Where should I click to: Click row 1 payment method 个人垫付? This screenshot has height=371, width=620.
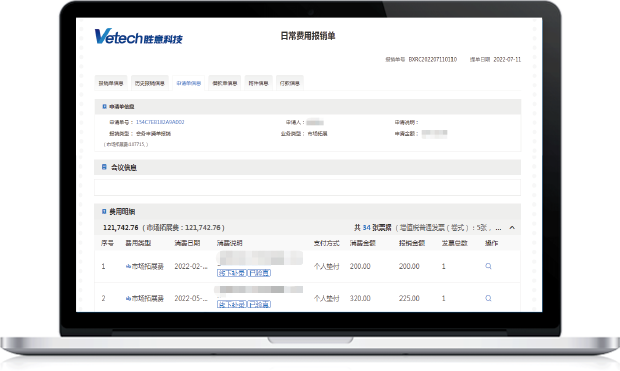[x=327, y=267]
